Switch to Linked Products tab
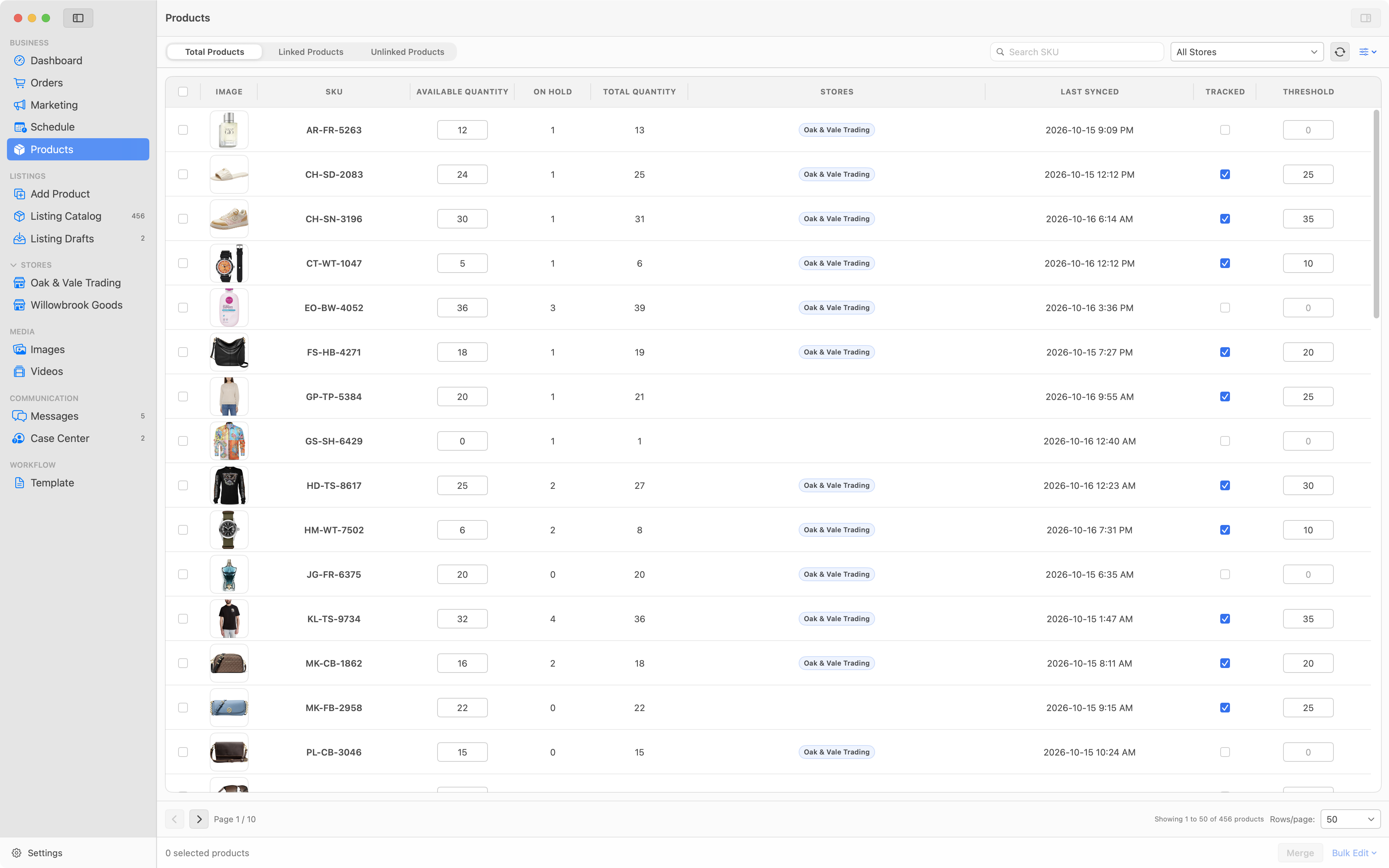Image resolution: width=1389 pixels, height=868 pixels. (x=310, y=52)
